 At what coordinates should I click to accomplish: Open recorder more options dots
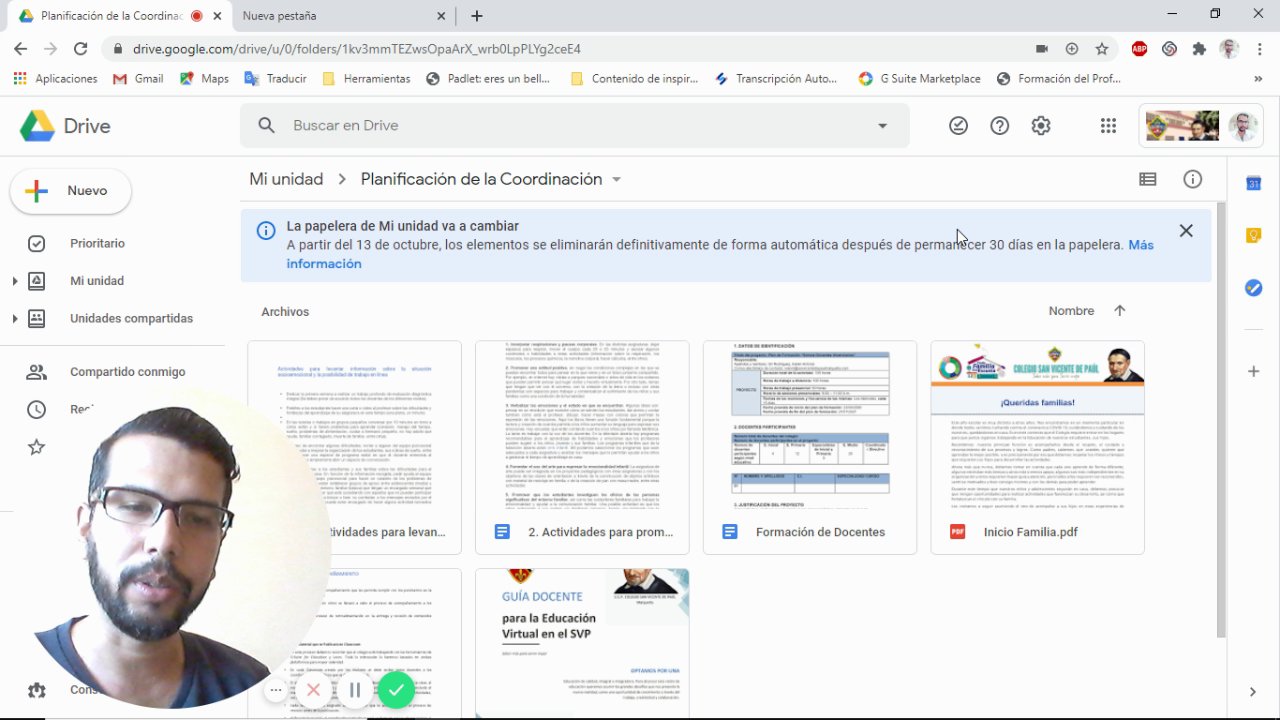[x=275, y=690]
